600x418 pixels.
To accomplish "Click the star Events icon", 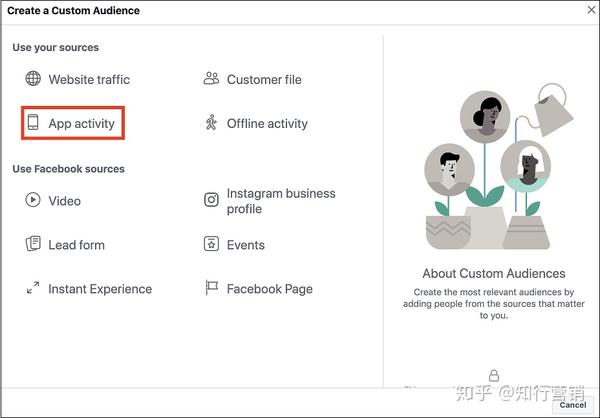I will coord(211,244).
